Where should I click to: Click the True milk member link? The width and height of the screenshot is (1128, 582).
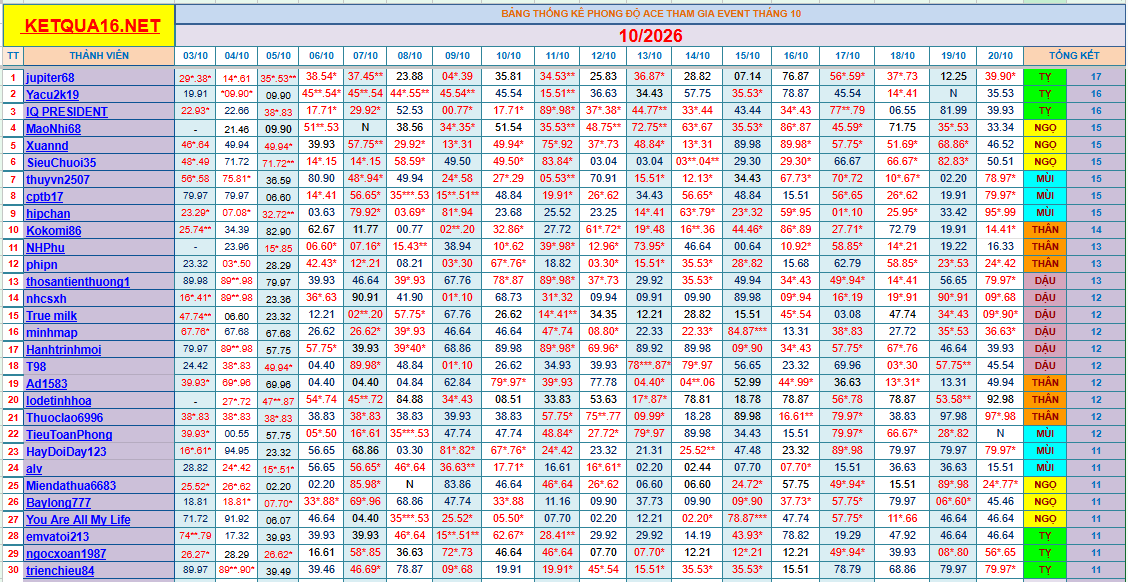[x=51, y=315]
